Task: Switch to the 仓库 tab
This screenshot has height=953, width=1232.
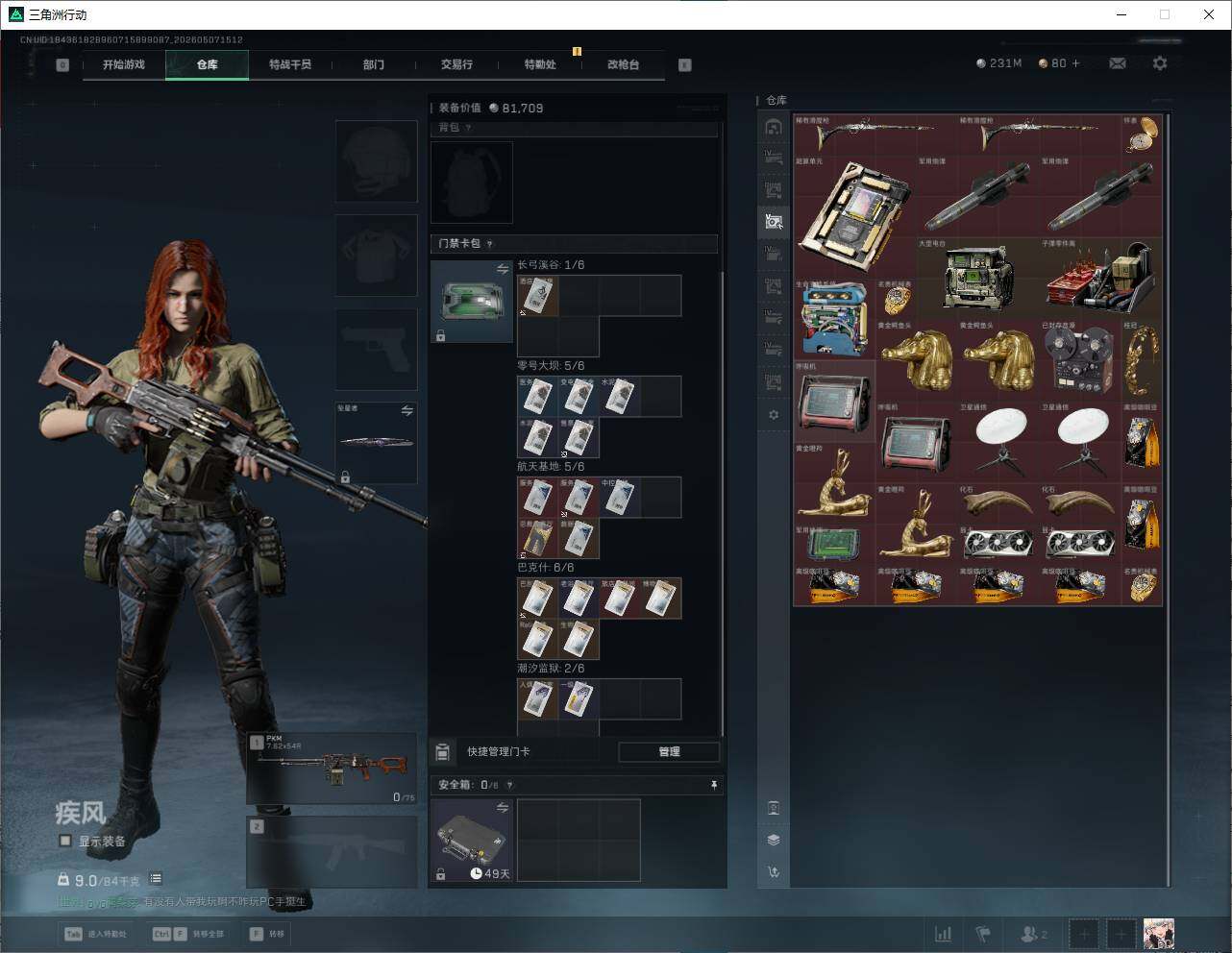Action: (x=208, y=64)
